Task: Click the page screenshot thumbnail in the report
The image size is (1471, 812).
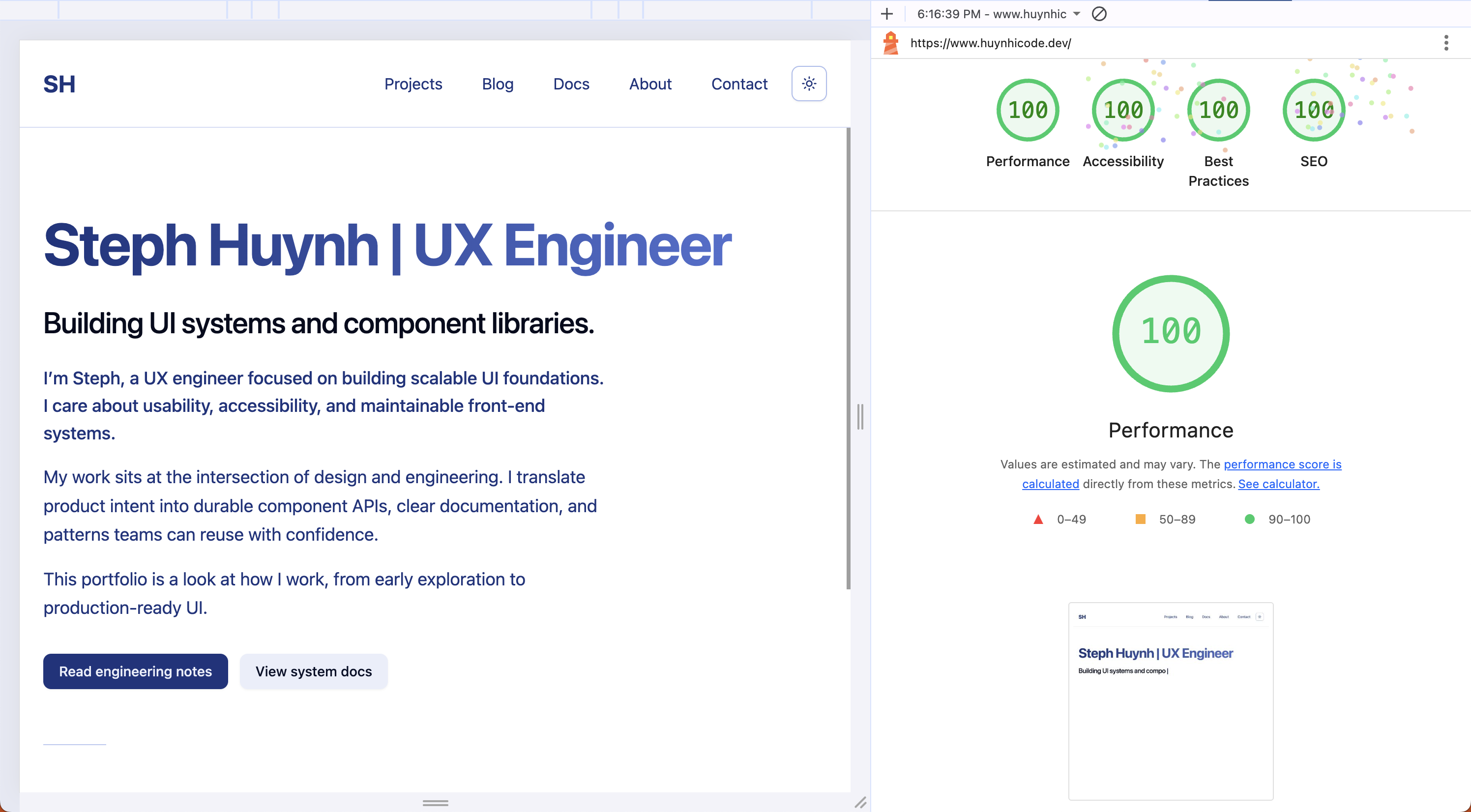Action: pyautogui.click(x=1170, y=700)
